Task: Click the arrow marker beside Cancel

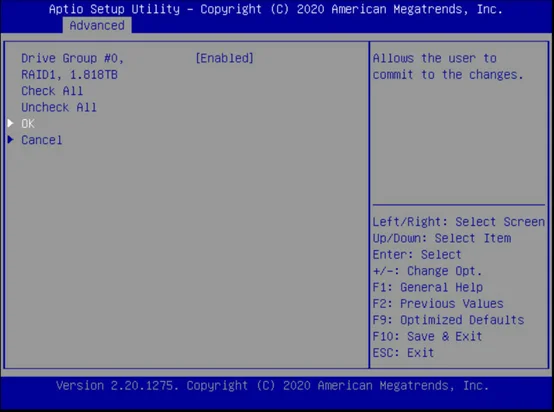Action: (11, 140)
